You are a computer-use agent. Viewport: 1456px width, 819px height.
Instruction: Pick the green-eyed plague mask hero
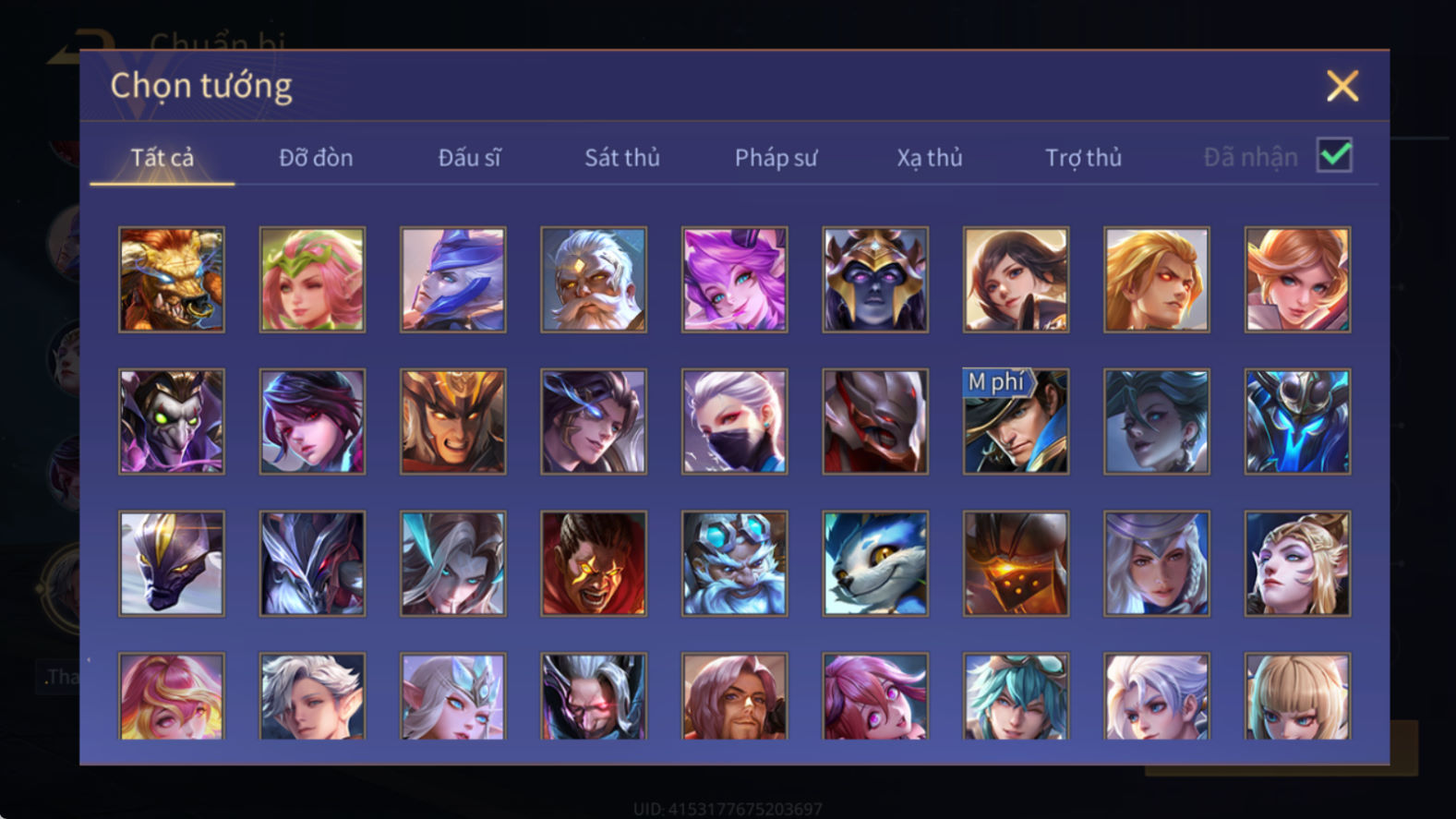[172, 422]
